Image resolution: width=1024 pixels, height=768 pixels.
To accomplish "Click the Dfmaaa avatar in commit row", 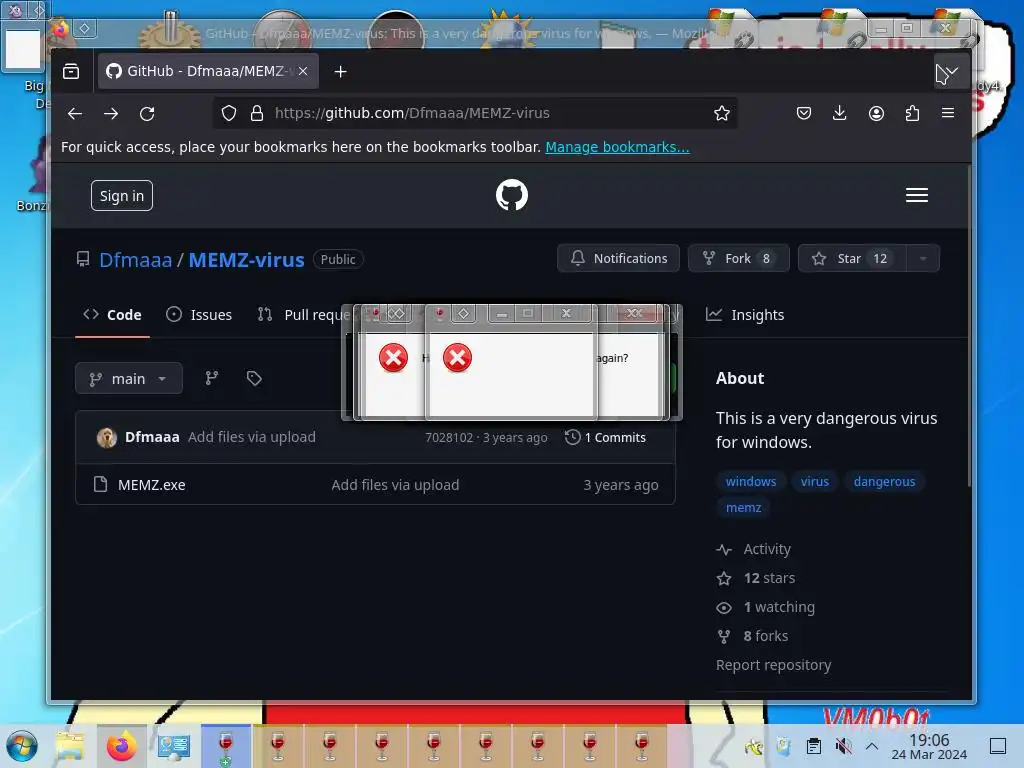I will click(x=106, y=438).
